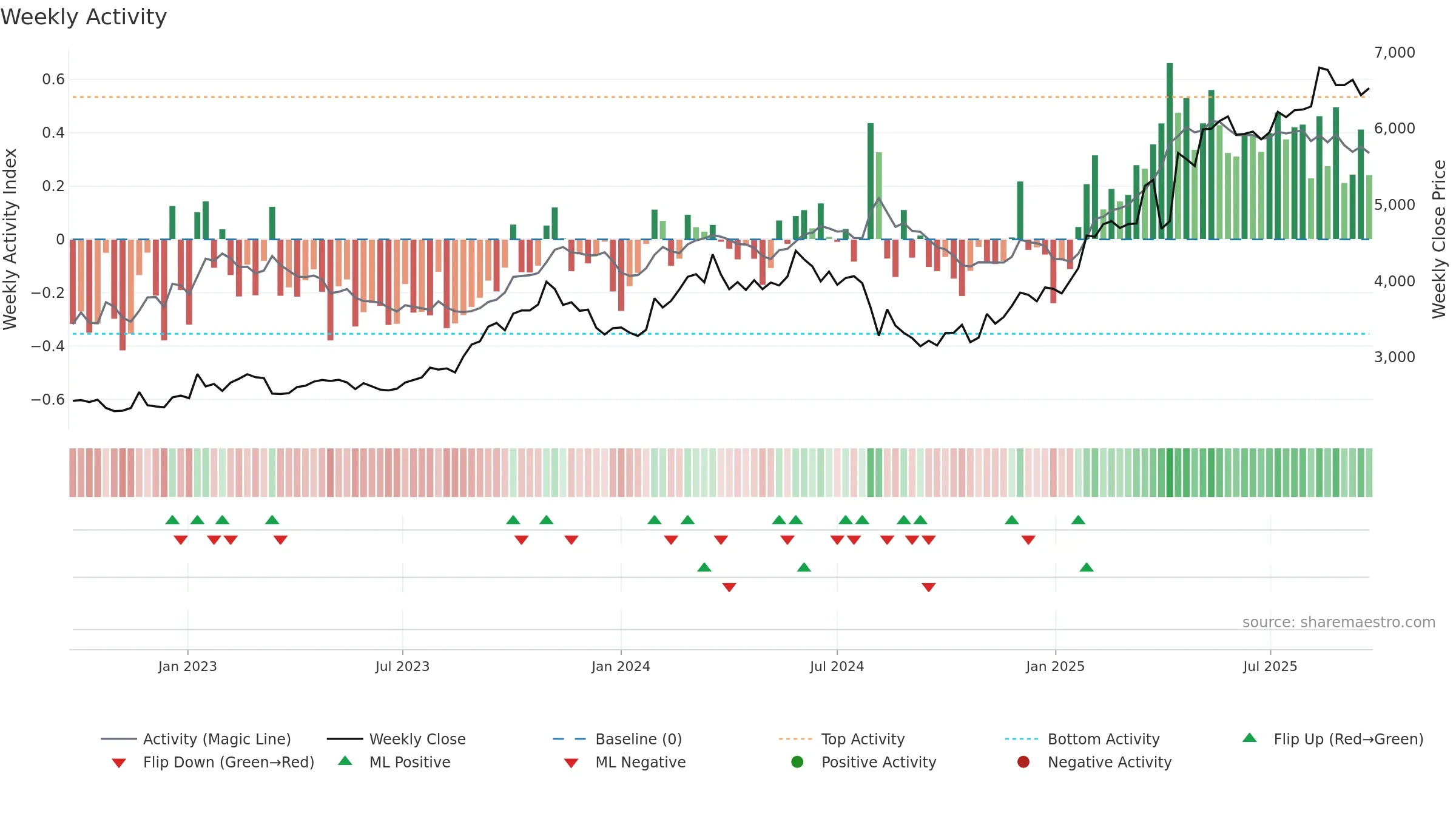Toggle Activity (Magic Line) legend entry
Screen dimensions: 1456x819
[196, 739]
